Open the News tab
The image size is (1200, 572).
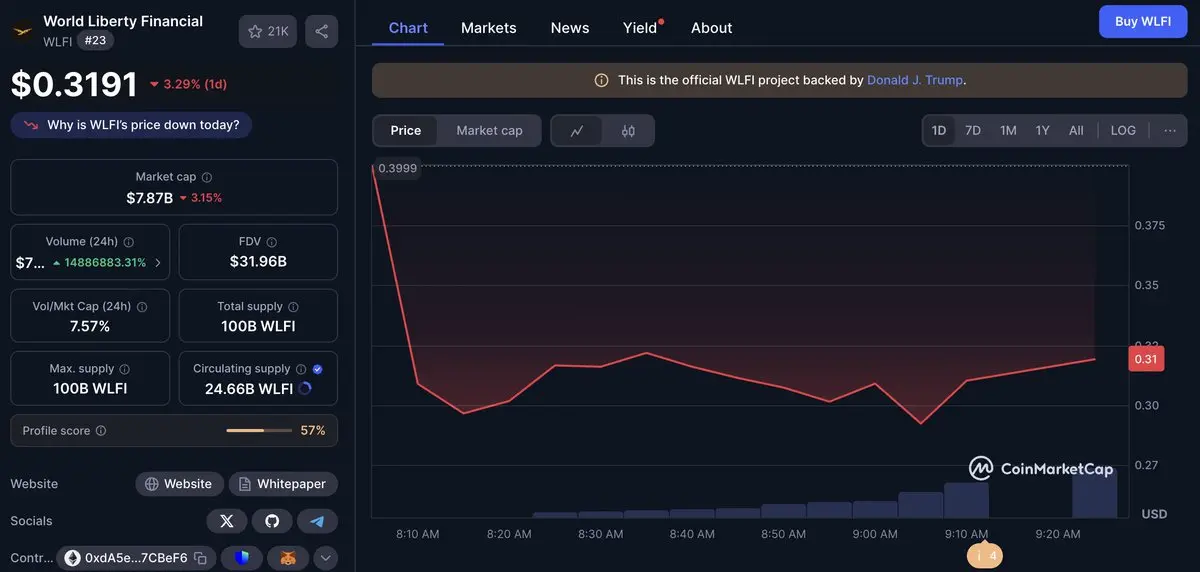(570, 28)
